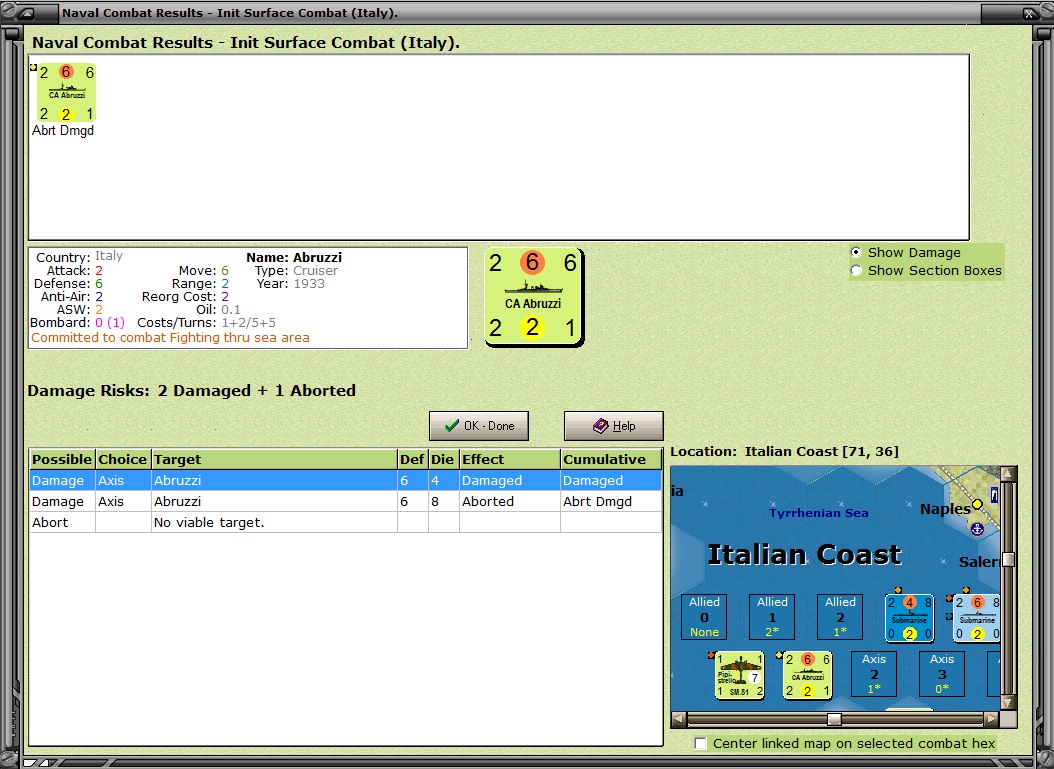Click the Axis 2 section box
The height and width of the screenshot is (769, 1054).
(874, 674)
